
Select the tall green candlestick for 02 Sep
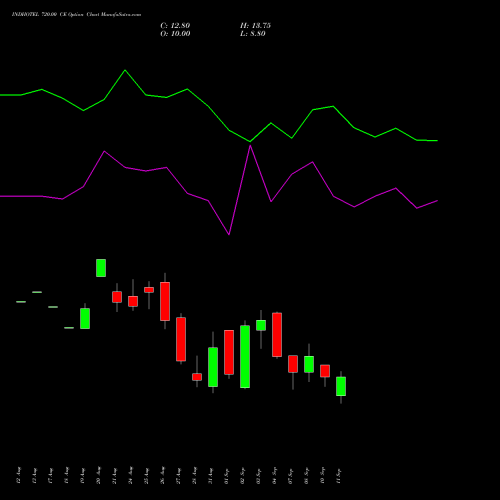click(245, 357)
